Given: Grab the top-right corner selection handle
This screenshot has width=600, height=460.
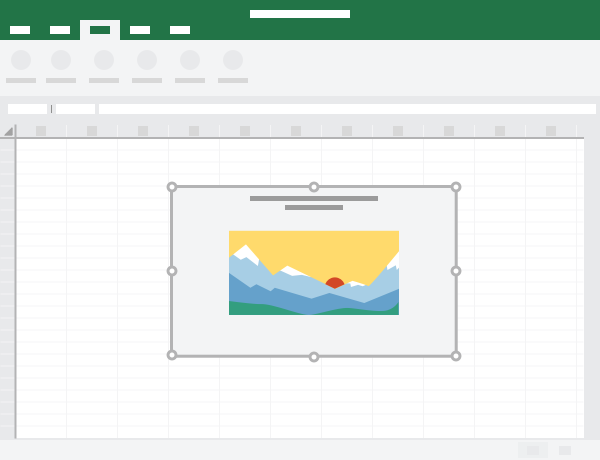Looking at the screenshot, I should [x=456, y=187].
